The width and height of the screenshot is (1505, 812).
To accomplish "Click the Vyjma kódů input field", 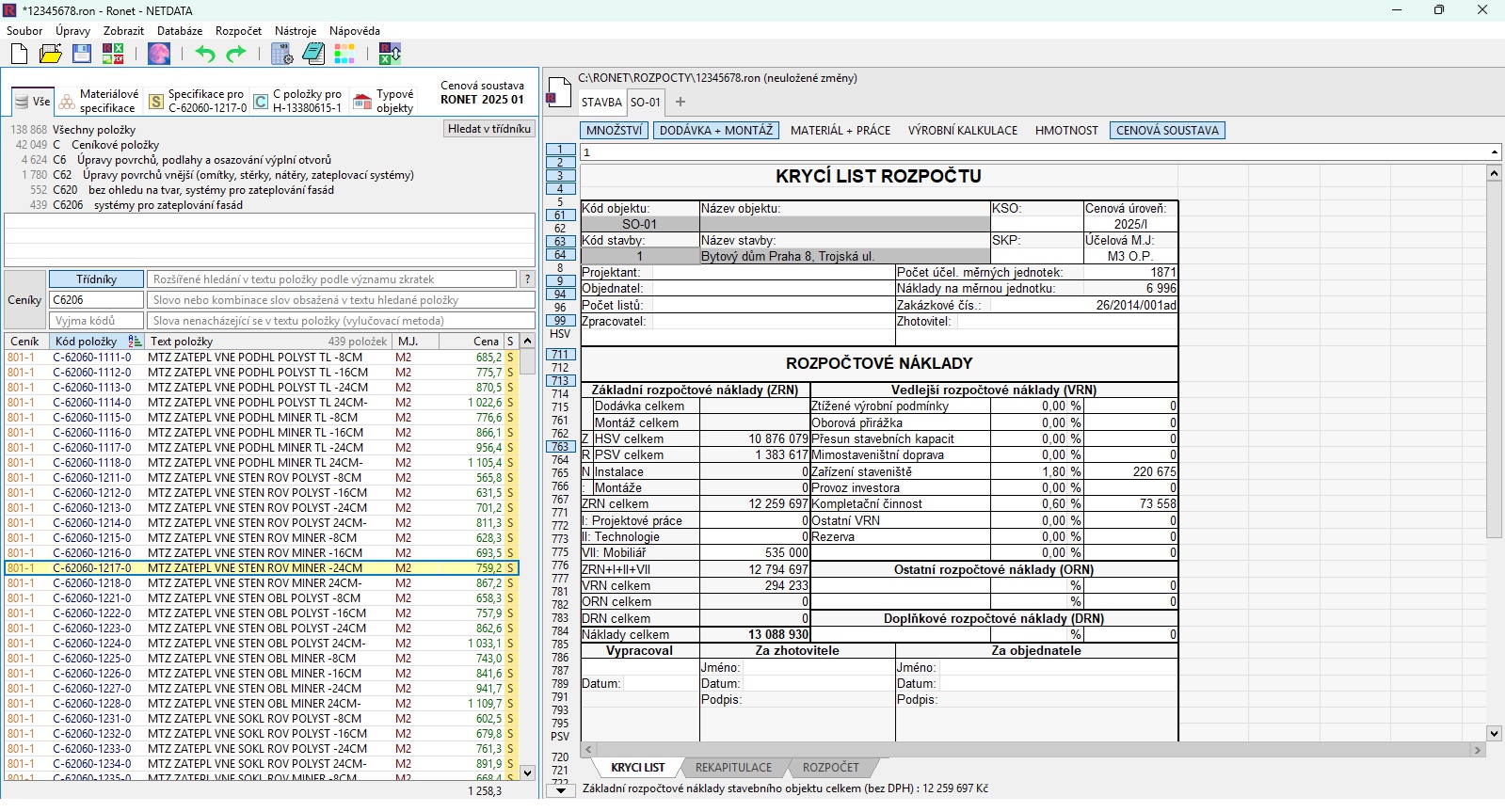I will coord(97,321).
